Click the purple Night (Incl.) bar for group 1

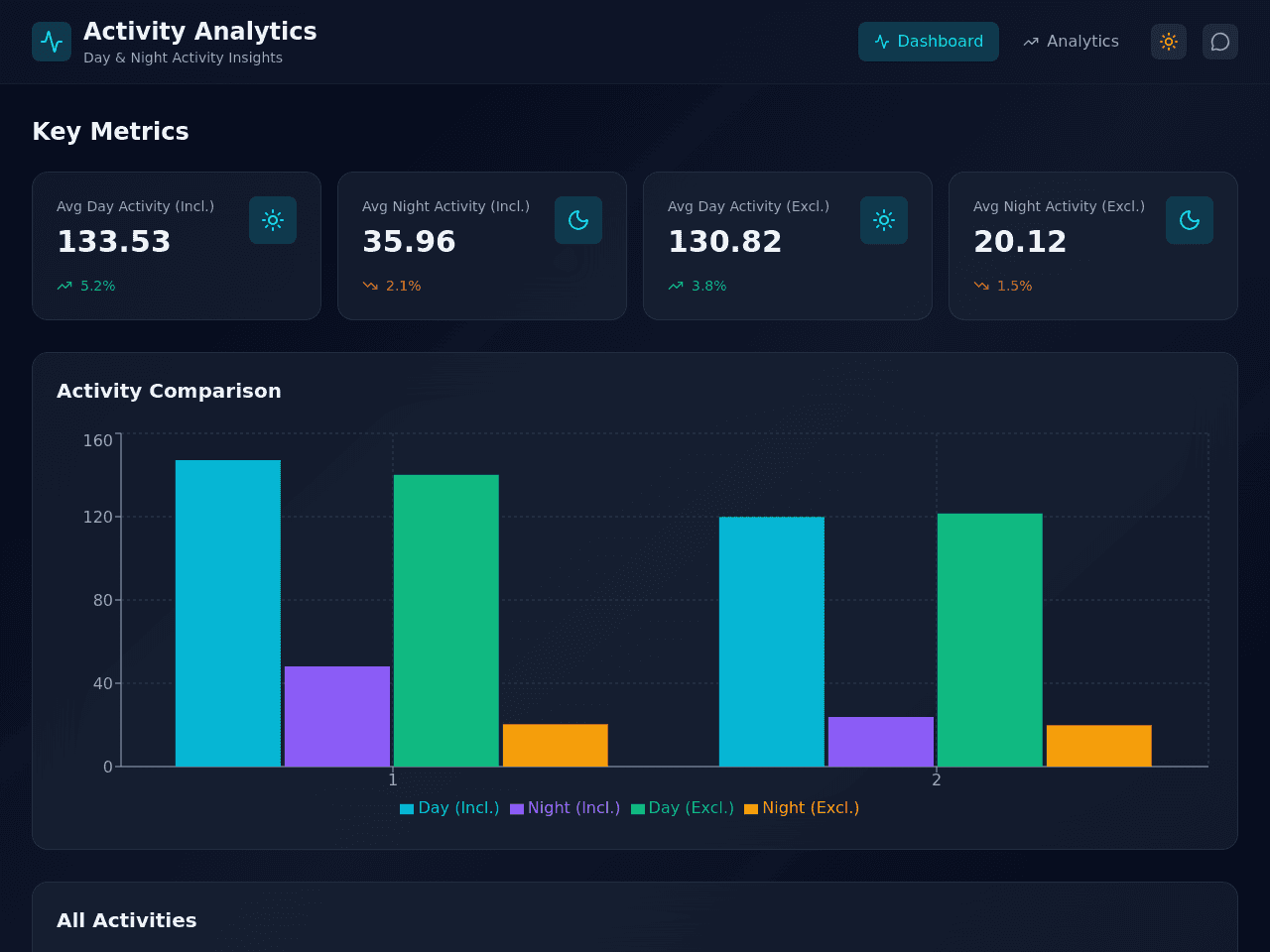337,716
